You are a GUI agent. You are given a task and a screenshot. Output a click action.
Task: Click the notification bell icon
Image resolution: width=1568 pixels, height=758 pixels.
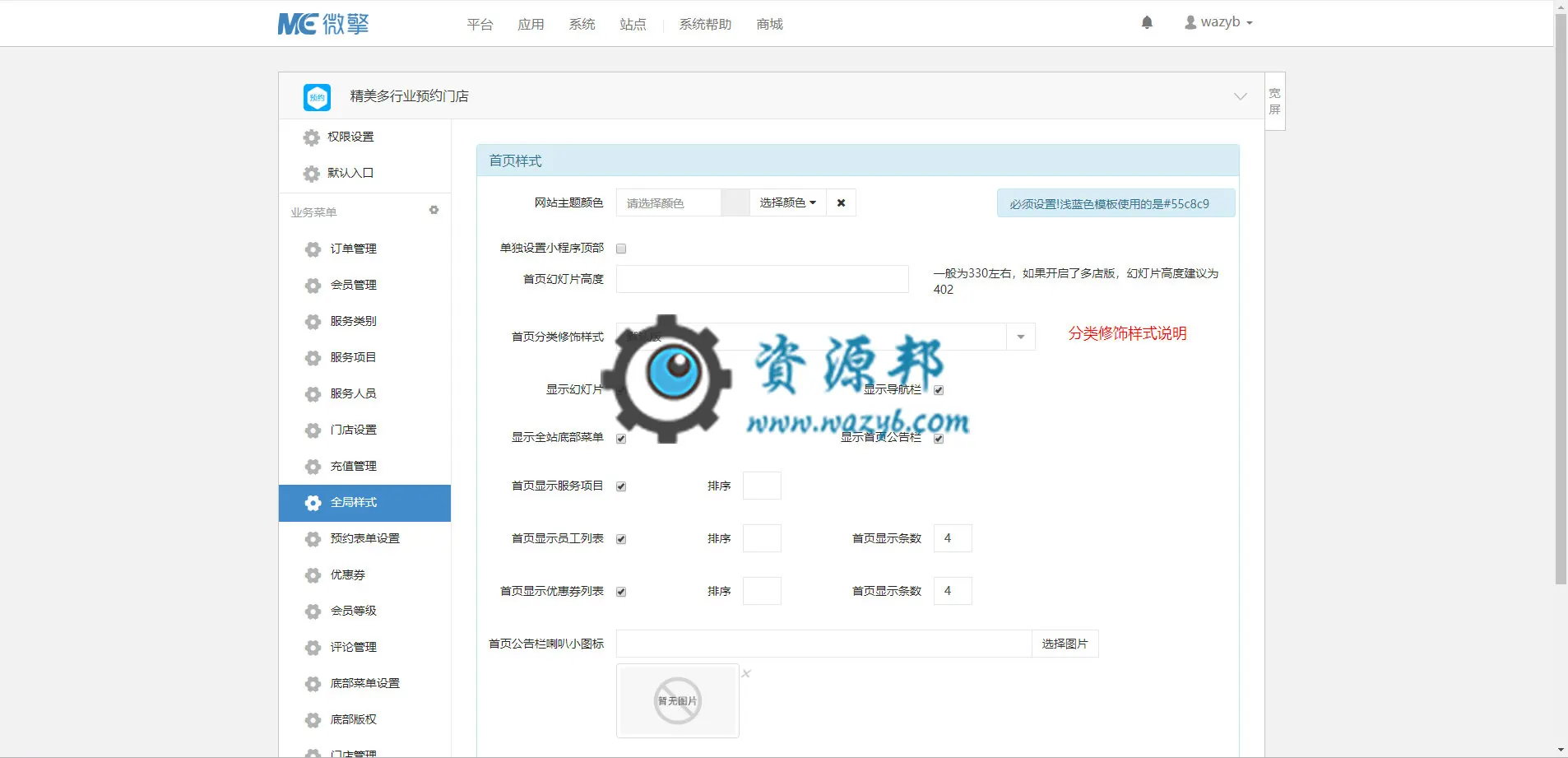click(1147, 22)
